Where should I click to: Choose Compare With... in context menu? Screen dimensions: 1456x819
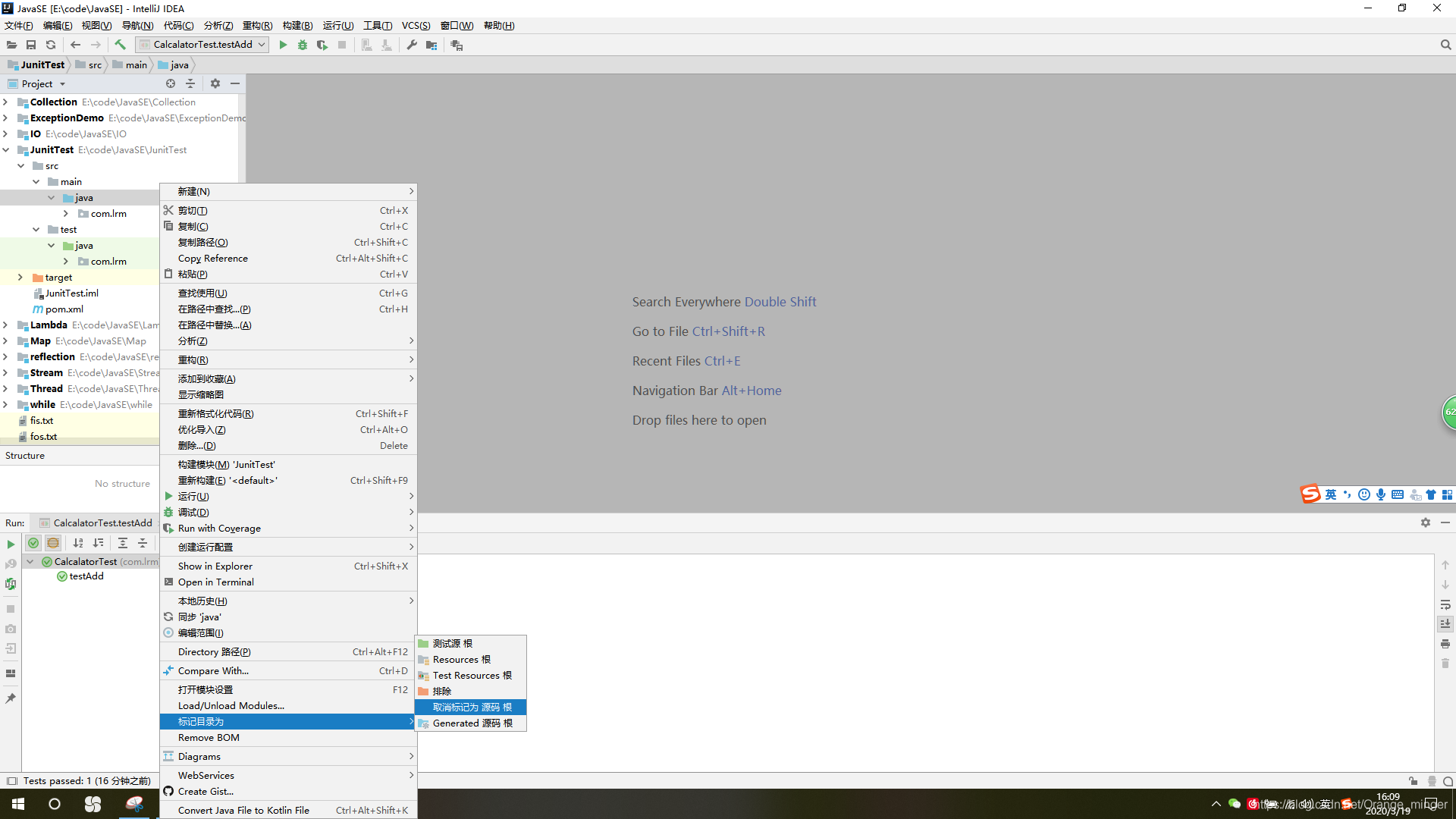(288, 670)
